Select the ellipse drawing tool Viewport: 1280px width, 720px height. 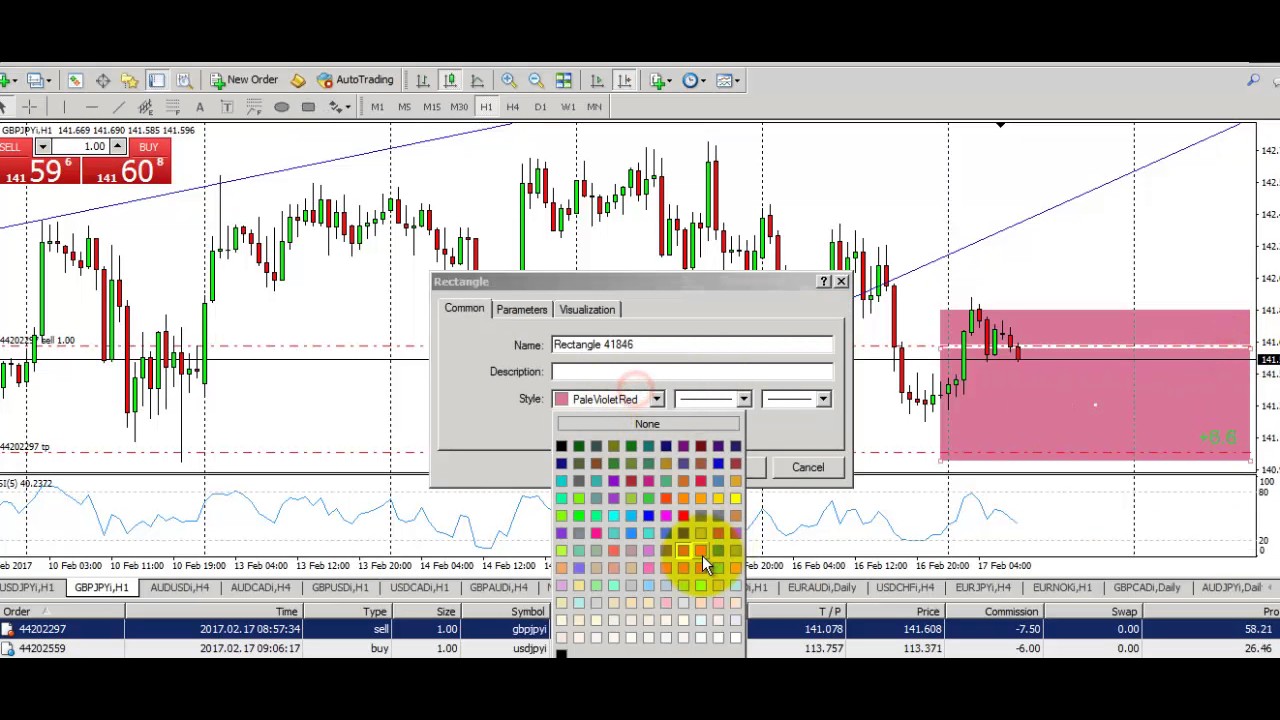tap(281, 107)
